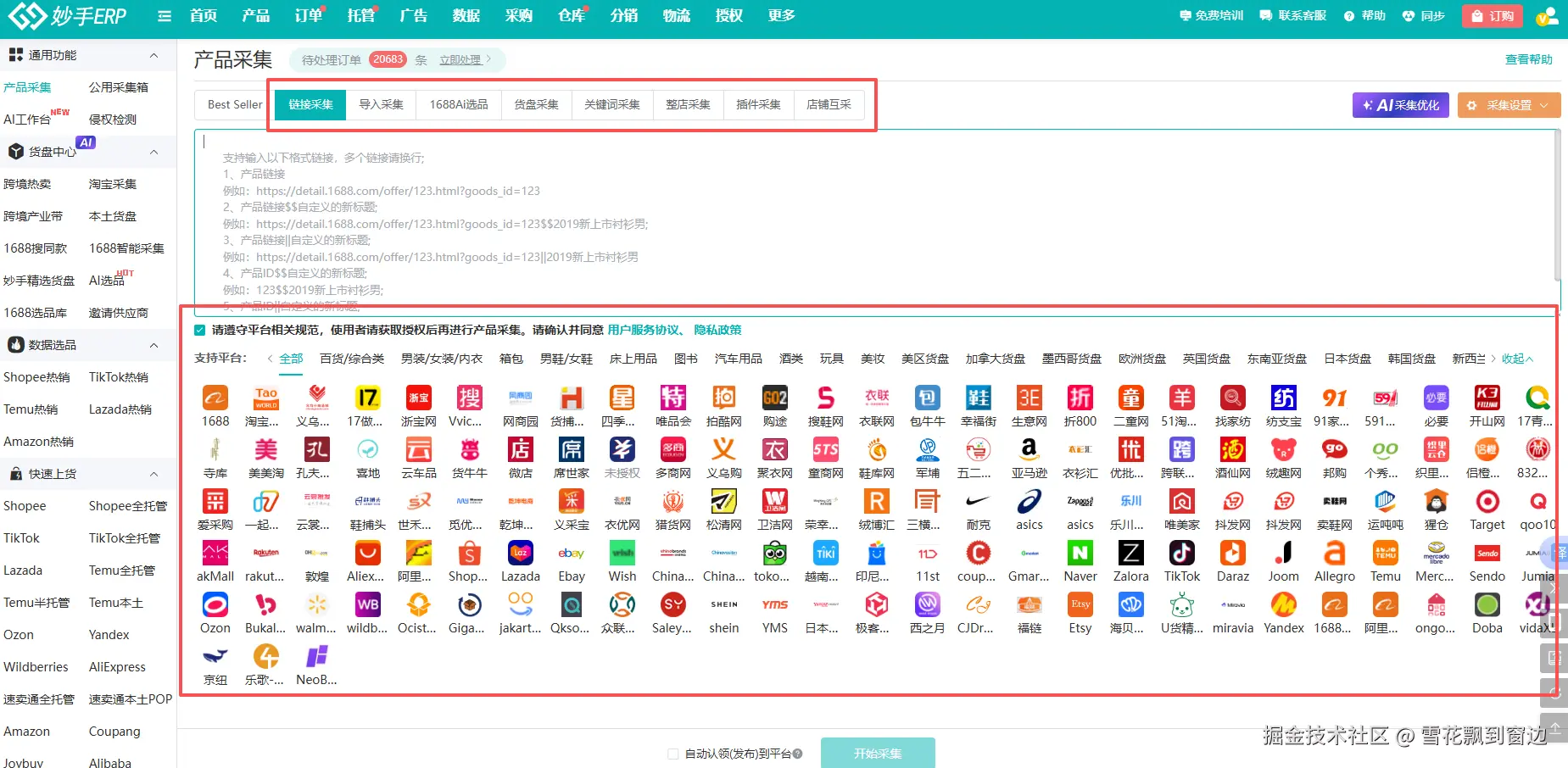This screenshot has width=1568, height=768.
Task: Select the 1688 platform icon
Action: click(215, 398)
